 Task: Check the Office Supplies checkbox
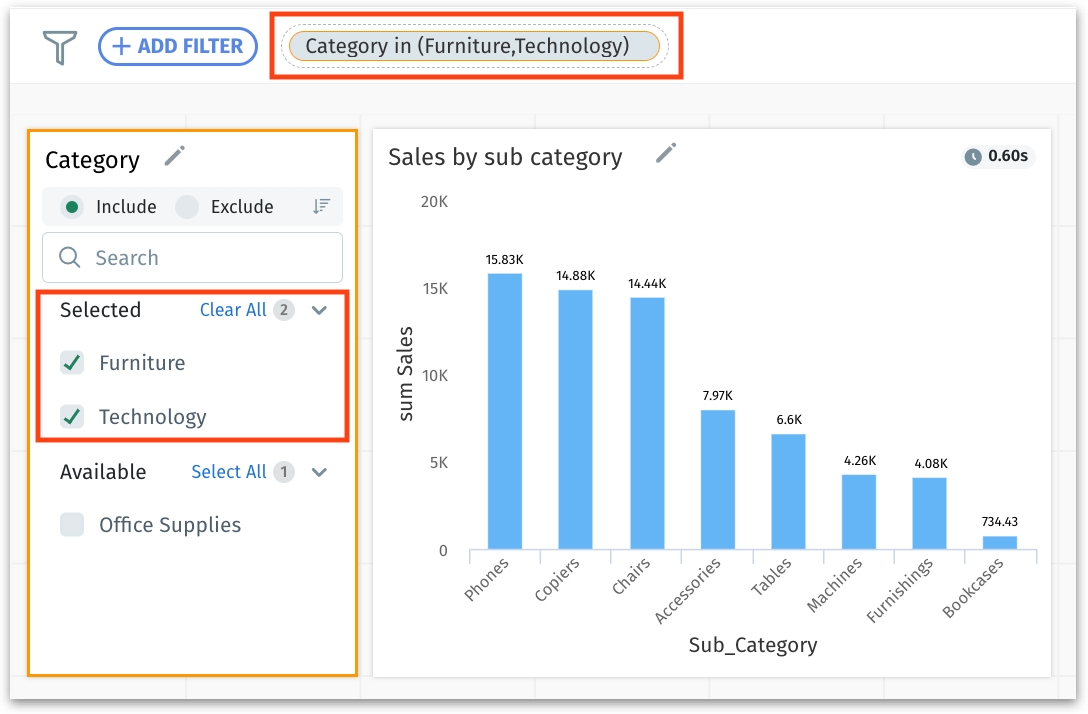(72, 525)
